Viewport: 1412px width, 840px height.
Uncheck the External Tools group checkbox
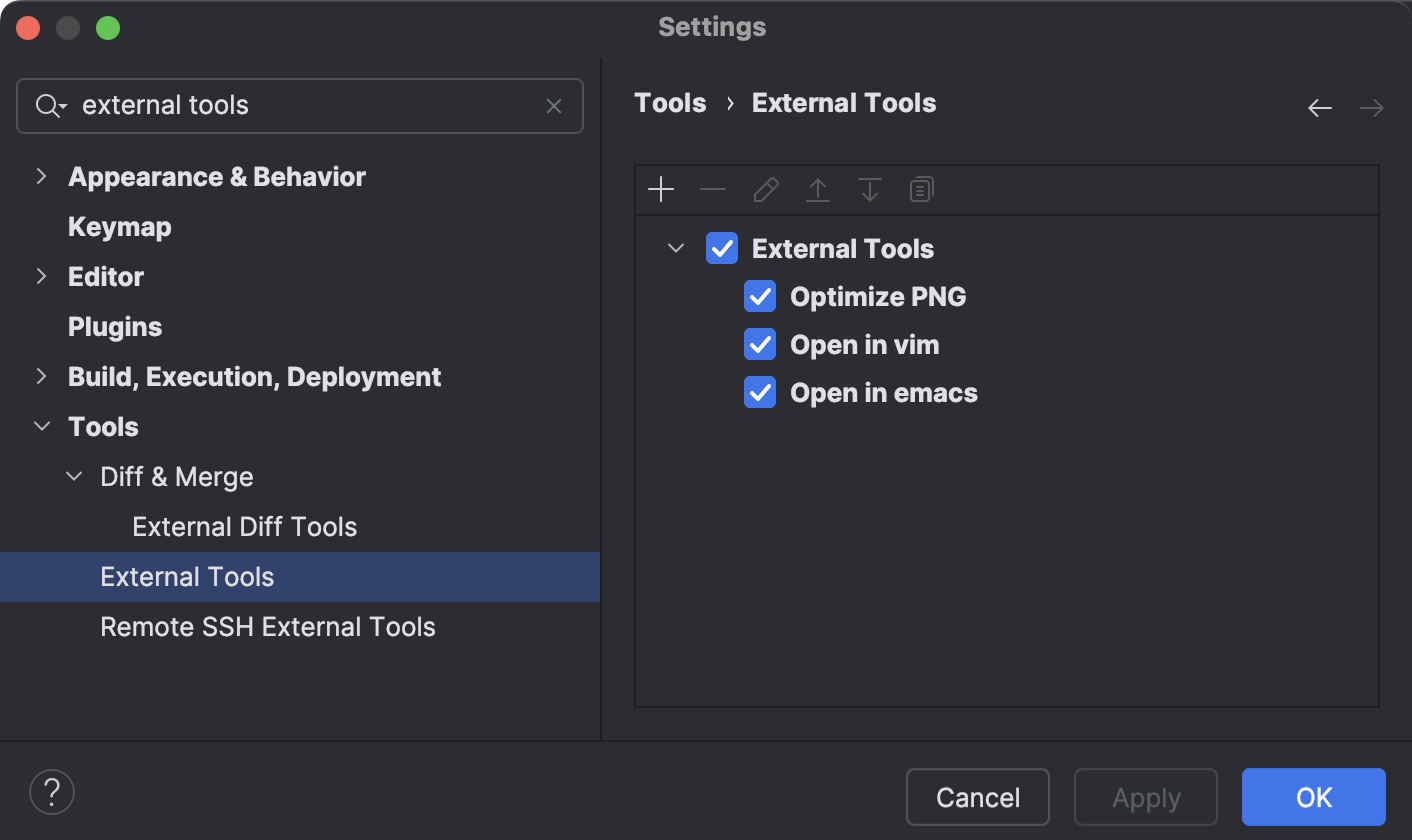(722, 249)
